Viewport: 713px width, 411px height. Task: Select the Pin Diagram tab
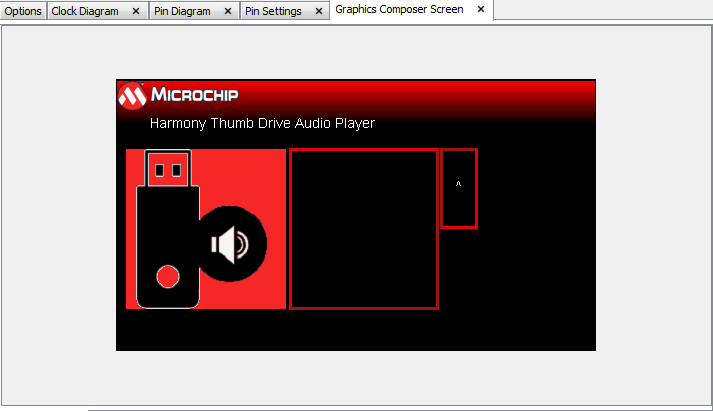point(182,11)
